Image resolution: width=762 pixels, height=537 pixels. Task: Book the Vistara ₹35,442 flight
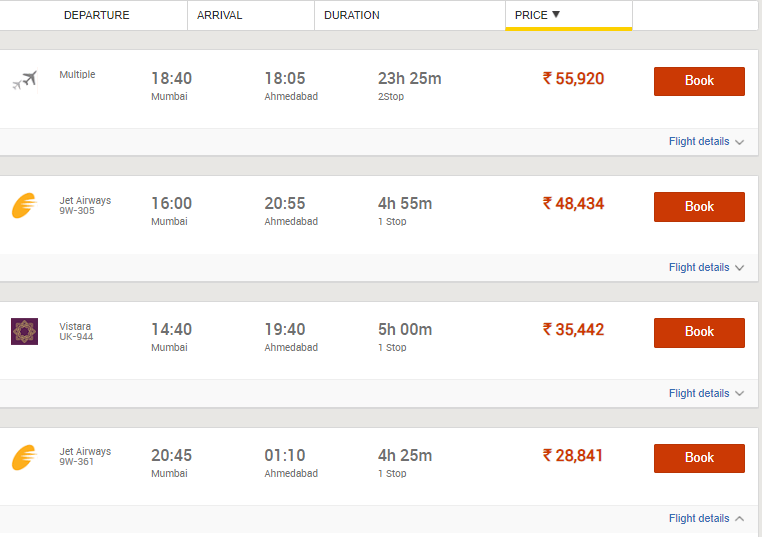(699, 332)
